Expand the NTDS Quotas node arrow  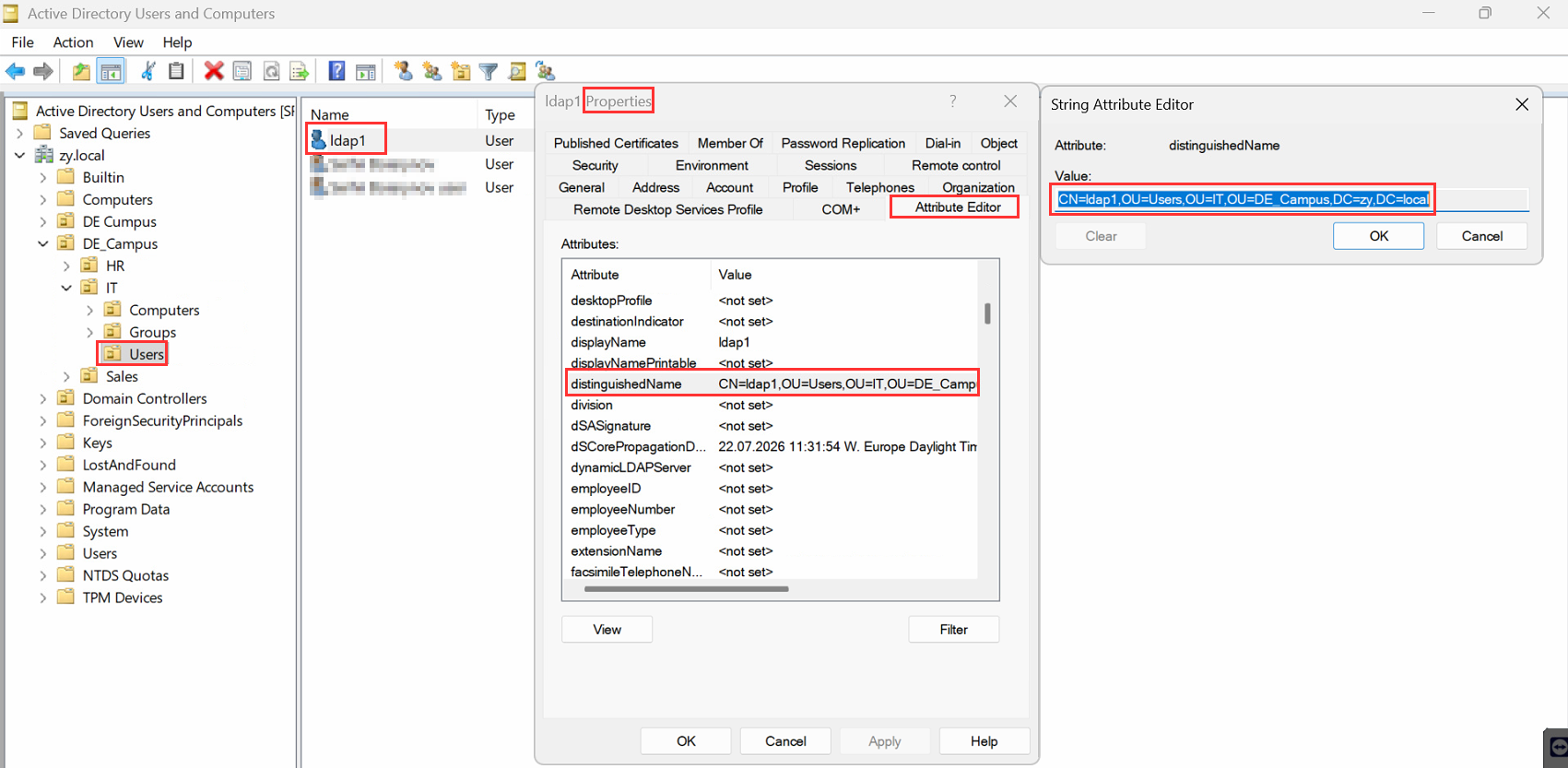[43, 575]
